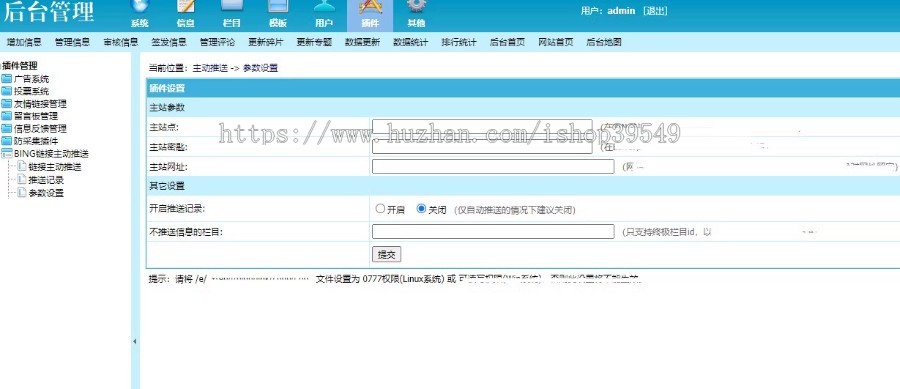The height and width of the screenshot is (389, 900).
Task: Click 排行统计 in the shortcut bar
Action: tap(459, 42)
